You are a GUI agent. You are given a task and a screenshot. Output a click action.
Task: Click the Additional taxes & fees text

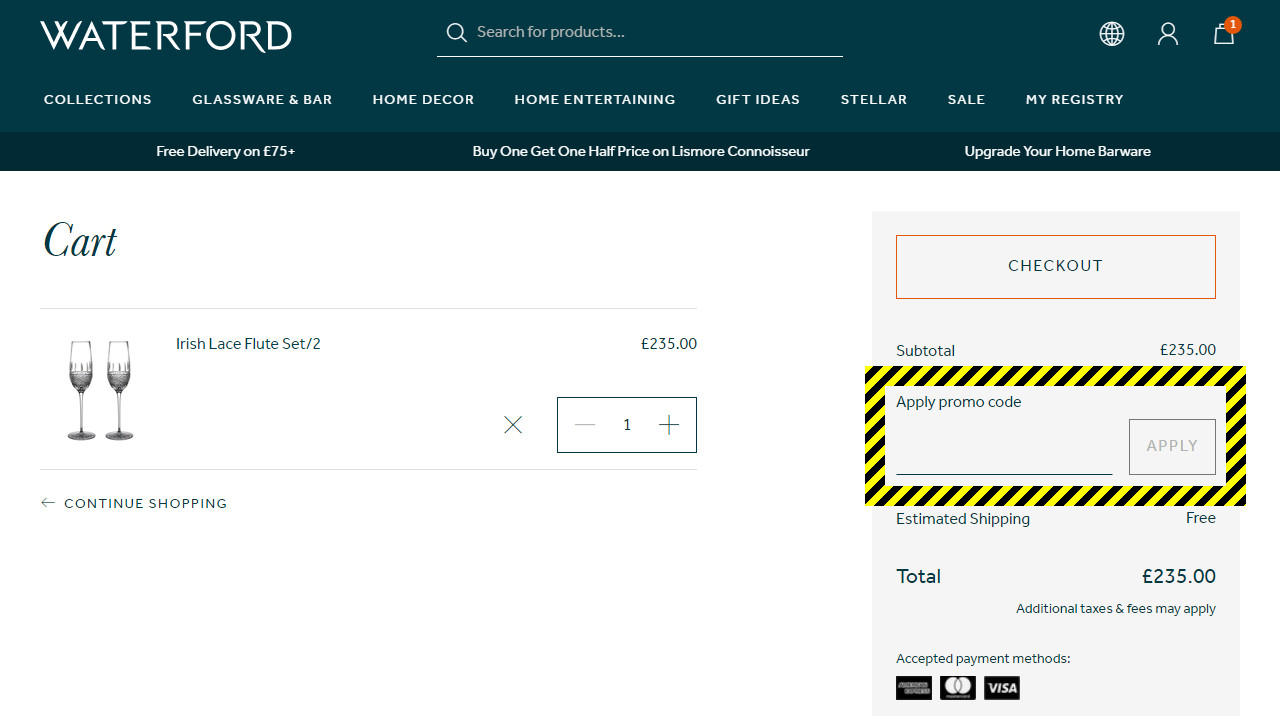1116,608
